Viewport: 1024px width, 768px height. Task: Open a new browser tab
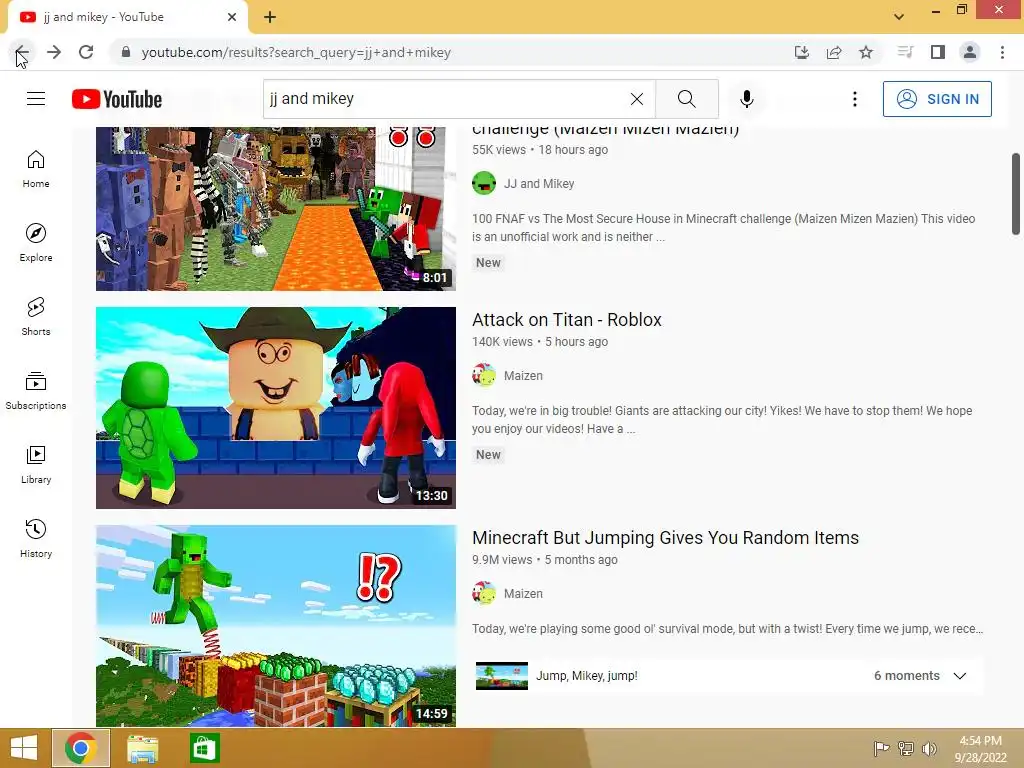270,17
